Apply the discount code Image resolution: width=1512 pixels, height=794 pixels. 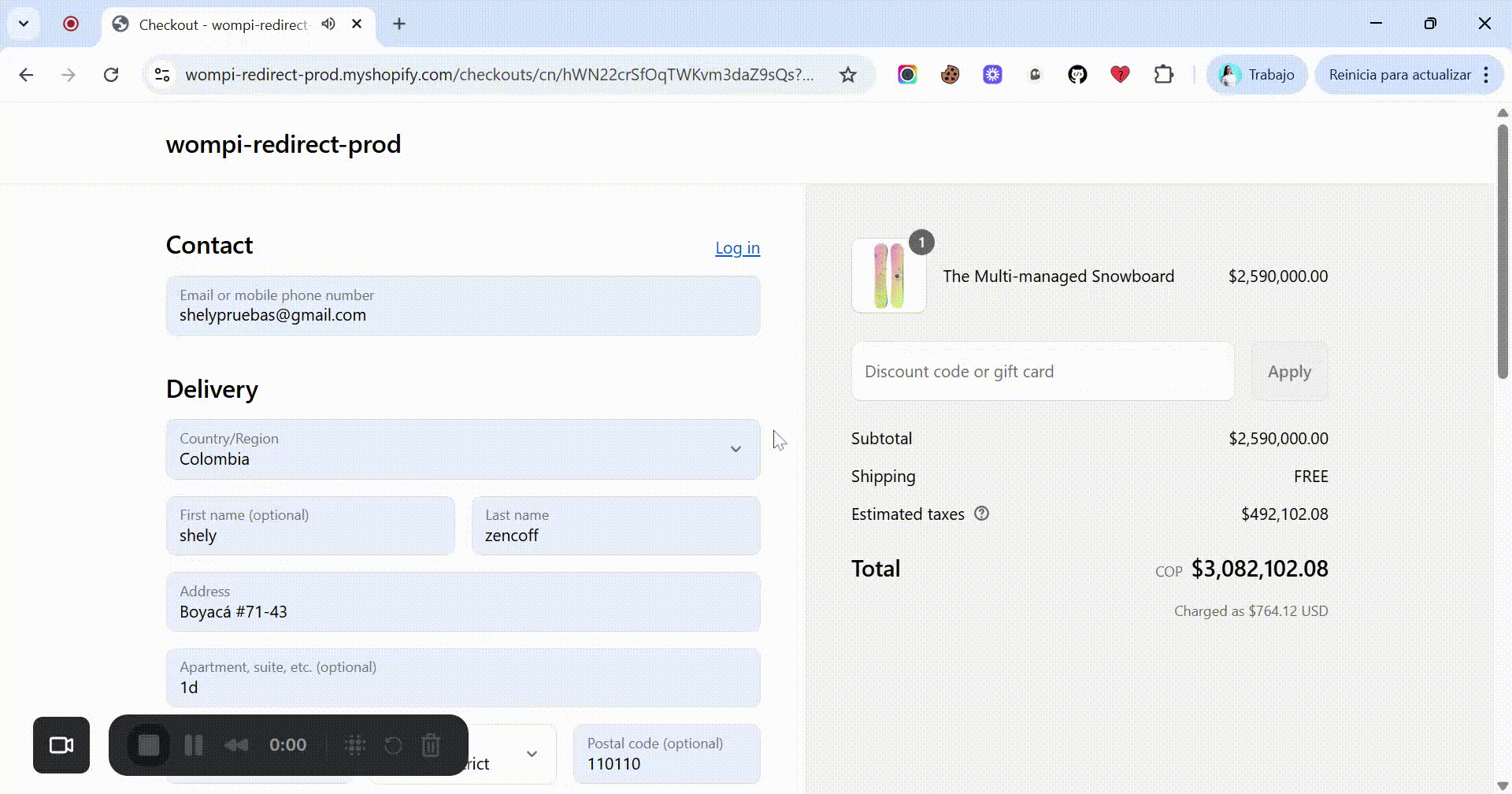tap(1289, 371)
